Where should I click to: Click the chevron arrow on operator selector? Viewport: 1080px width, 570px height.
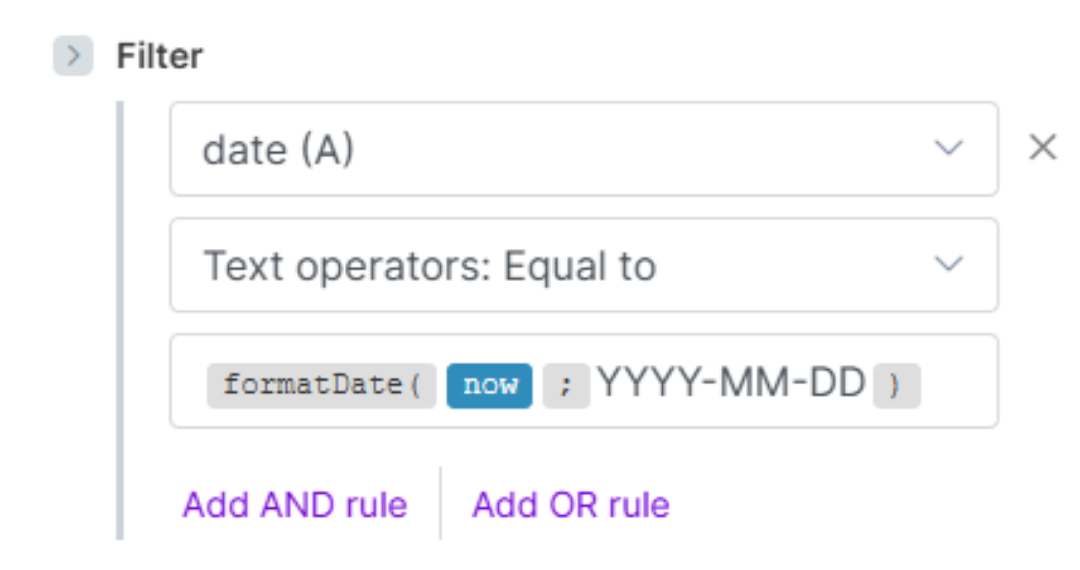tap(947, 265)
